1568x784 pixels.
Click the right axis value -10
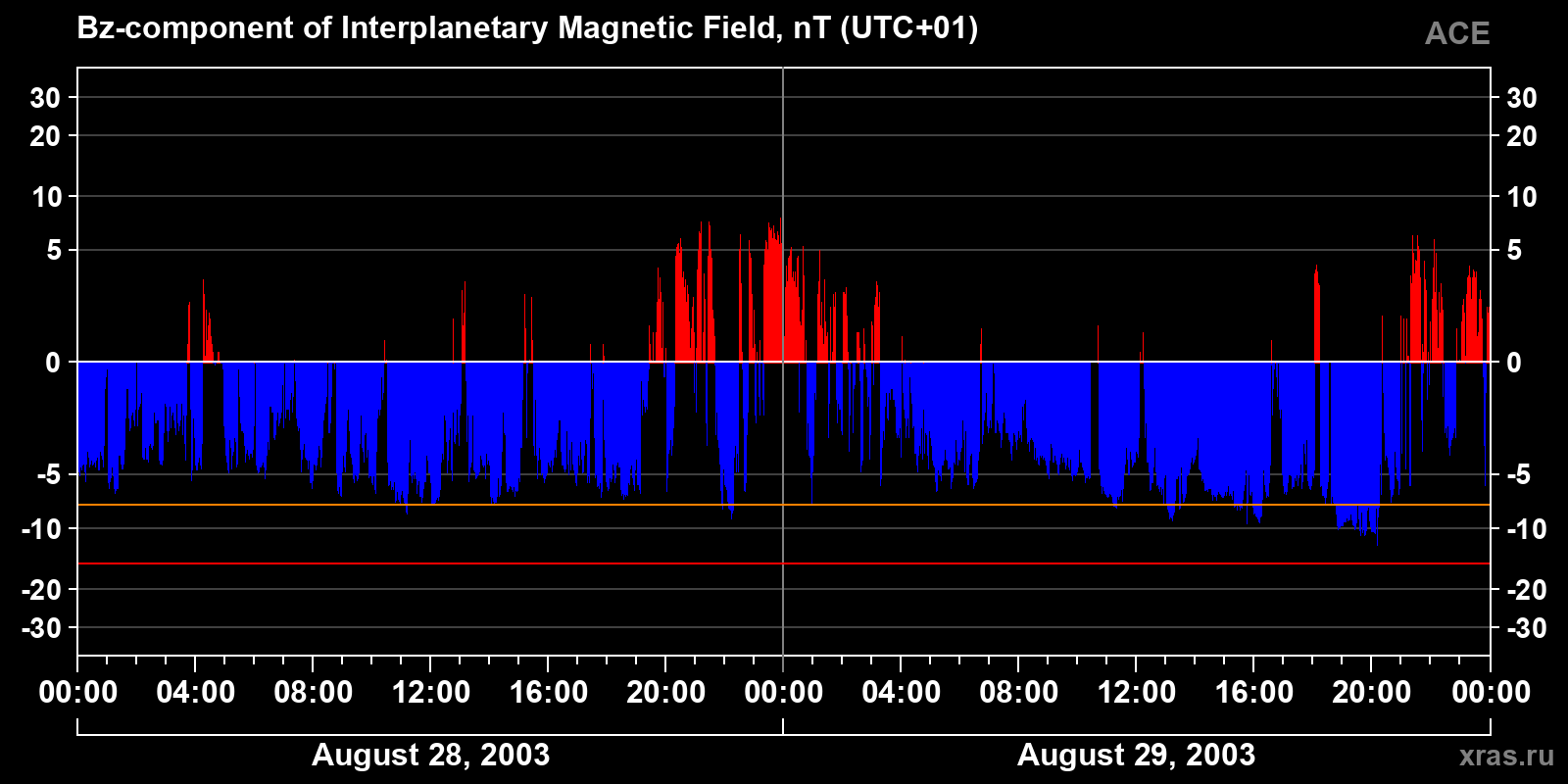1526,529
